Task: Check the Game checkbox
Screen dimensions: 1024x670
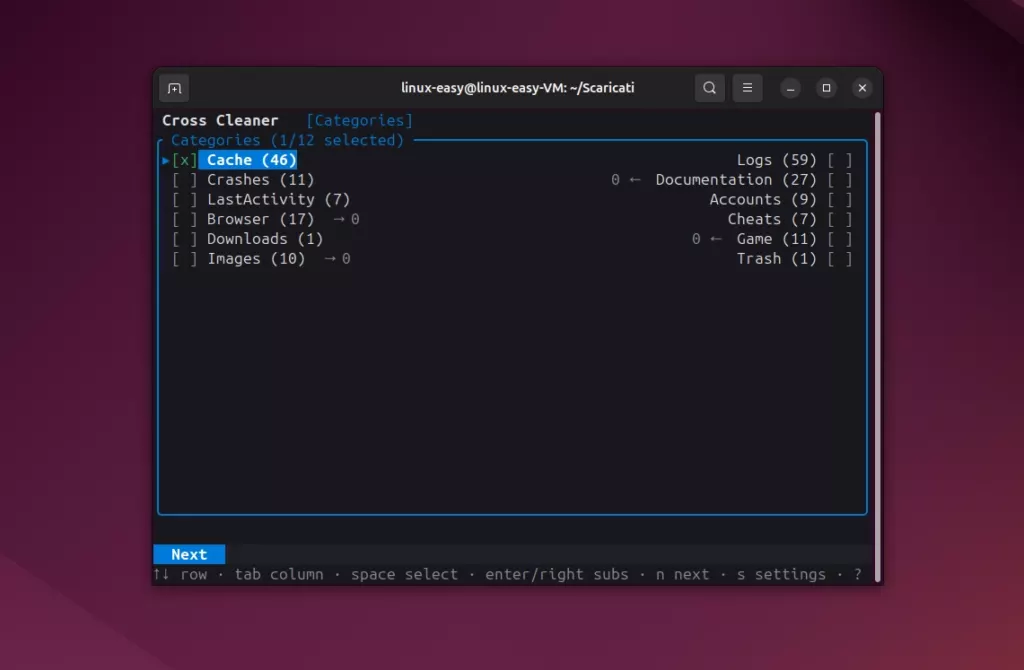Action: pos(840,239)
